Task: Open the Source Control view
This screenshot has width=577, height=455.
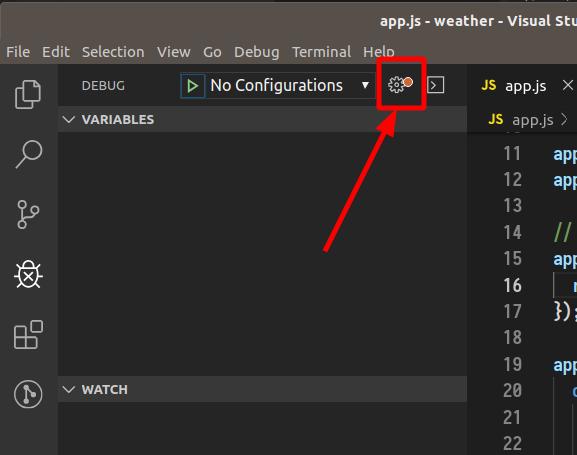Action: point(28,215)
